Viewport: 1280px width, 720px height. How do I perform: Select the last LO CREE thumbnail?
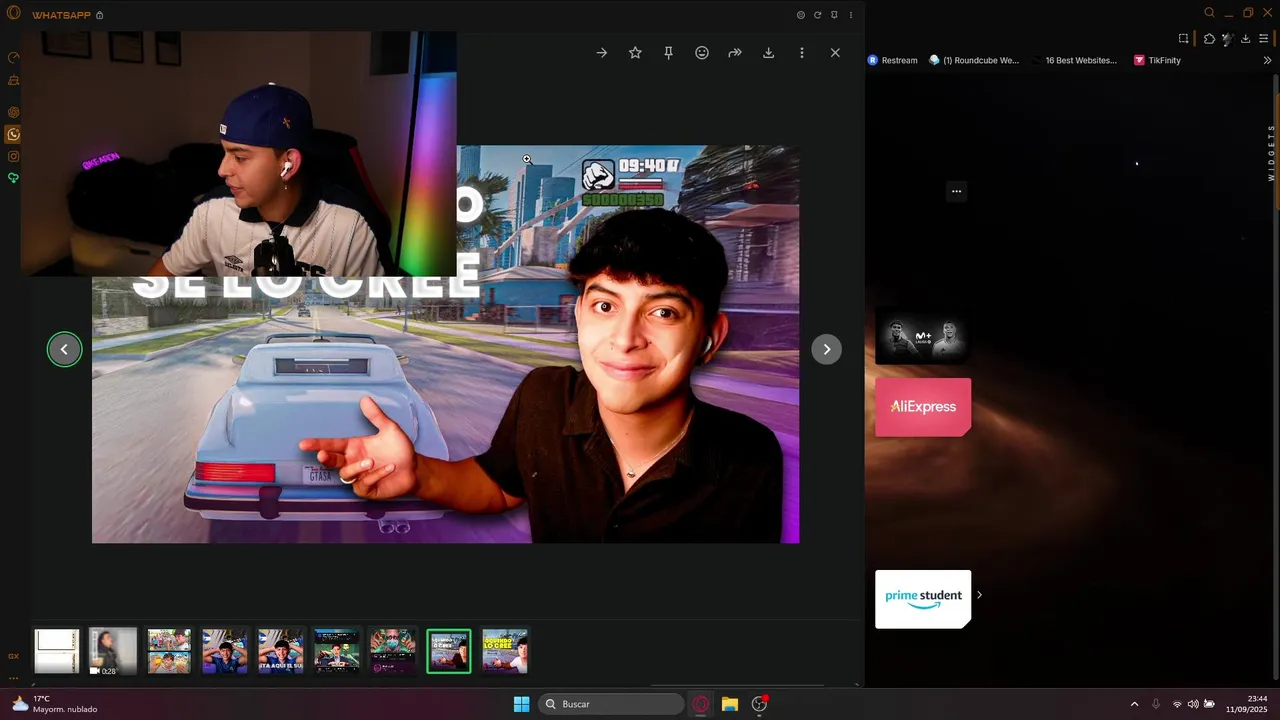click(x=505, y=651)
